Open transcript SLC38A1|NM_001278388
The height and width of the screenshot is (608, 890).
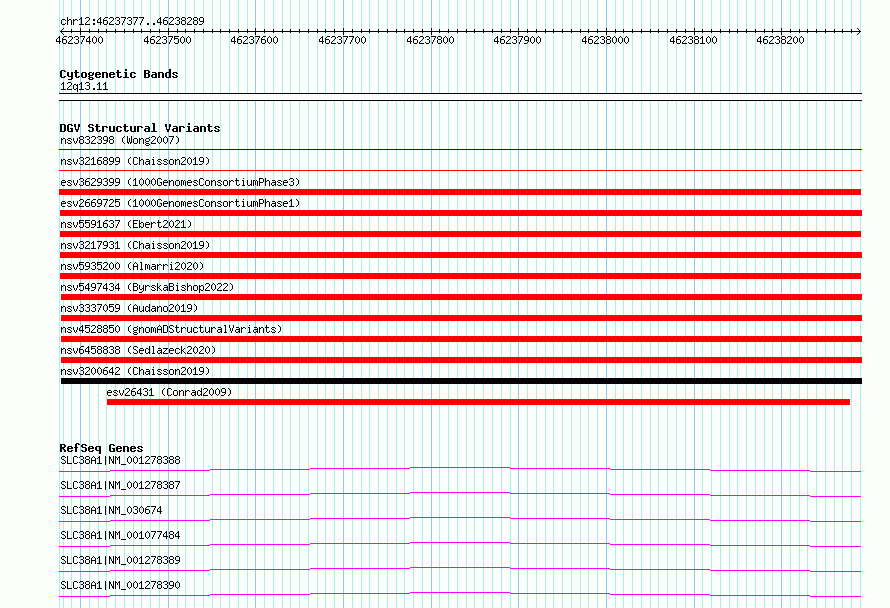120,460
